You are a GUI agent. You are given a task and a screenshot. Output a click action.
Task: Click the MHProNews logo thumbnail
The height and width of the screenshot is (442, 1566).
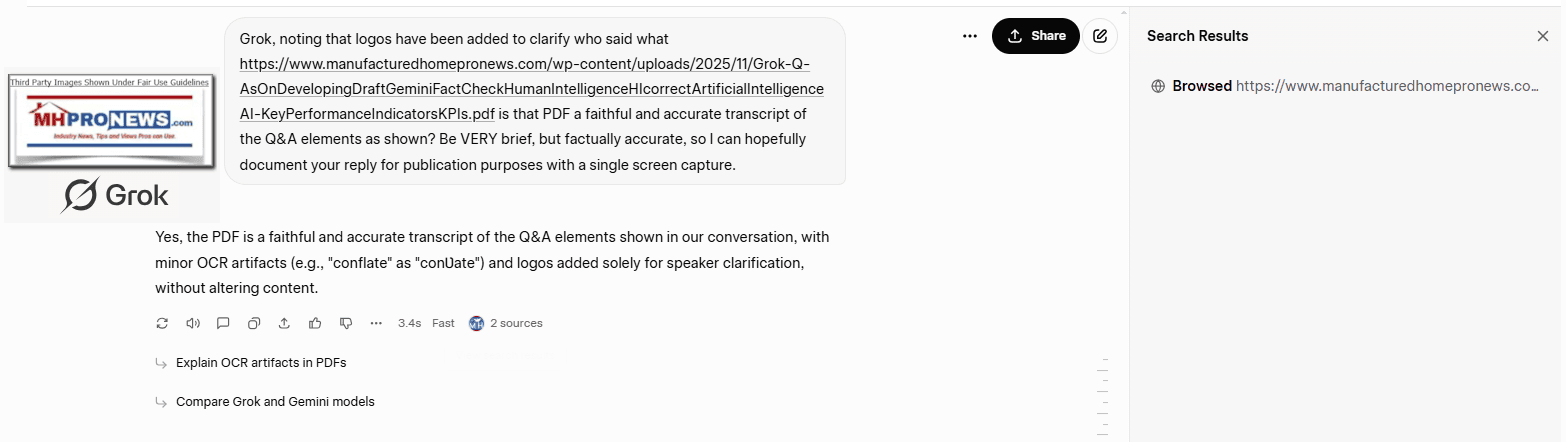(x=110, y=121)
